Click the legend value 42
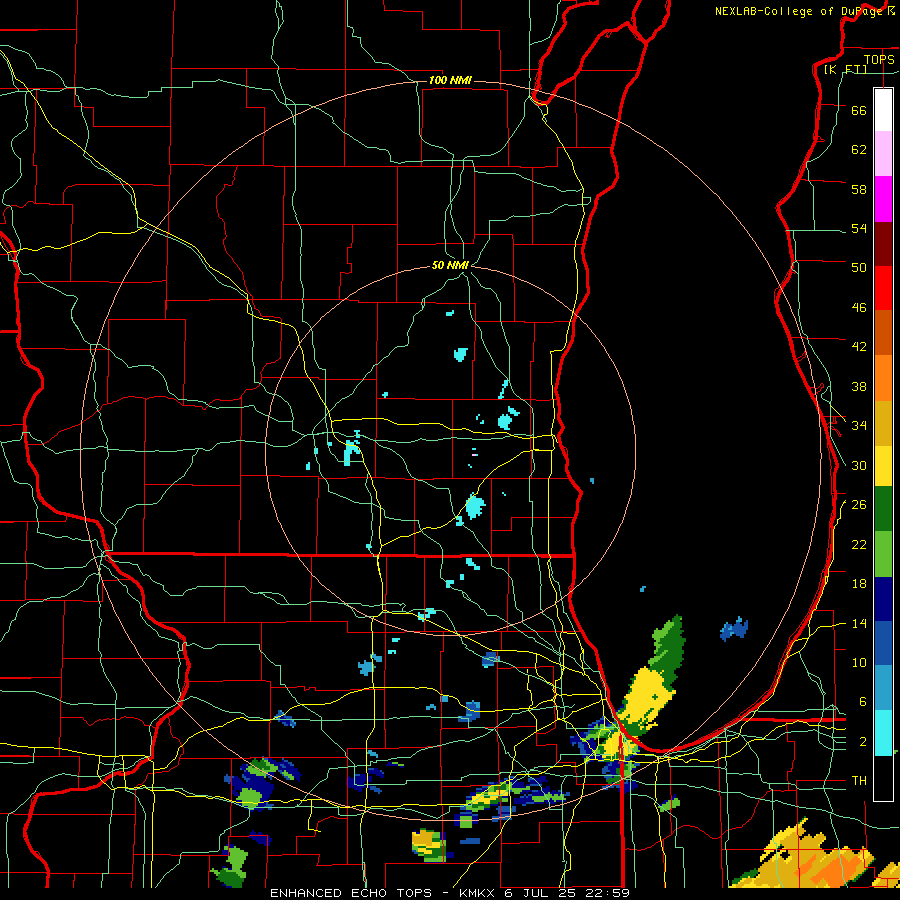Screen dimensions: 900x900 click(859, 346)
